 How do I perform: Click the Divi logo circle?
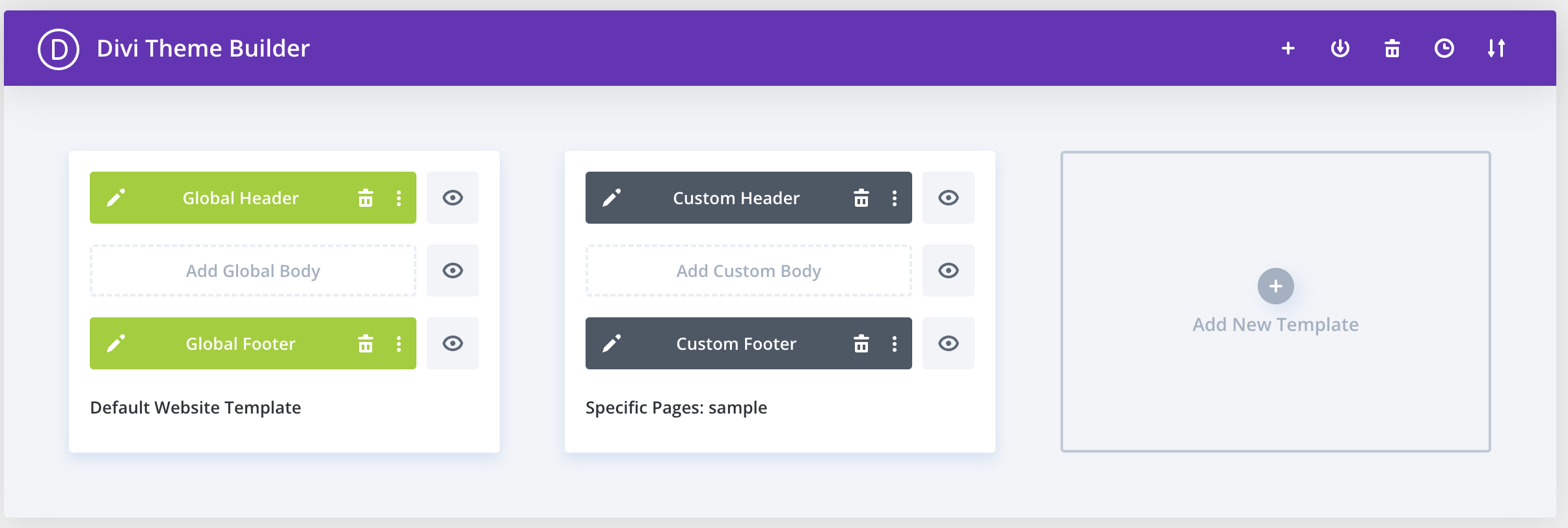coord(59,49)
